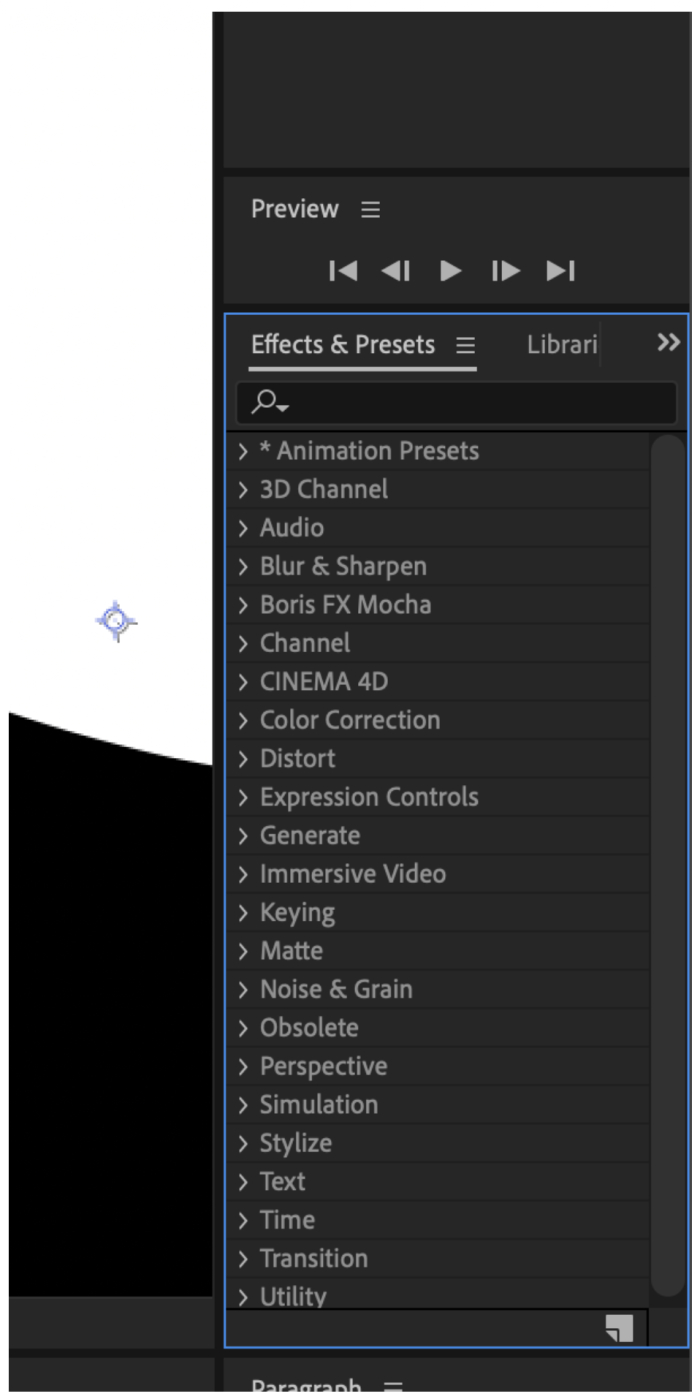Jump to last frame in Preview

point(560,271)
